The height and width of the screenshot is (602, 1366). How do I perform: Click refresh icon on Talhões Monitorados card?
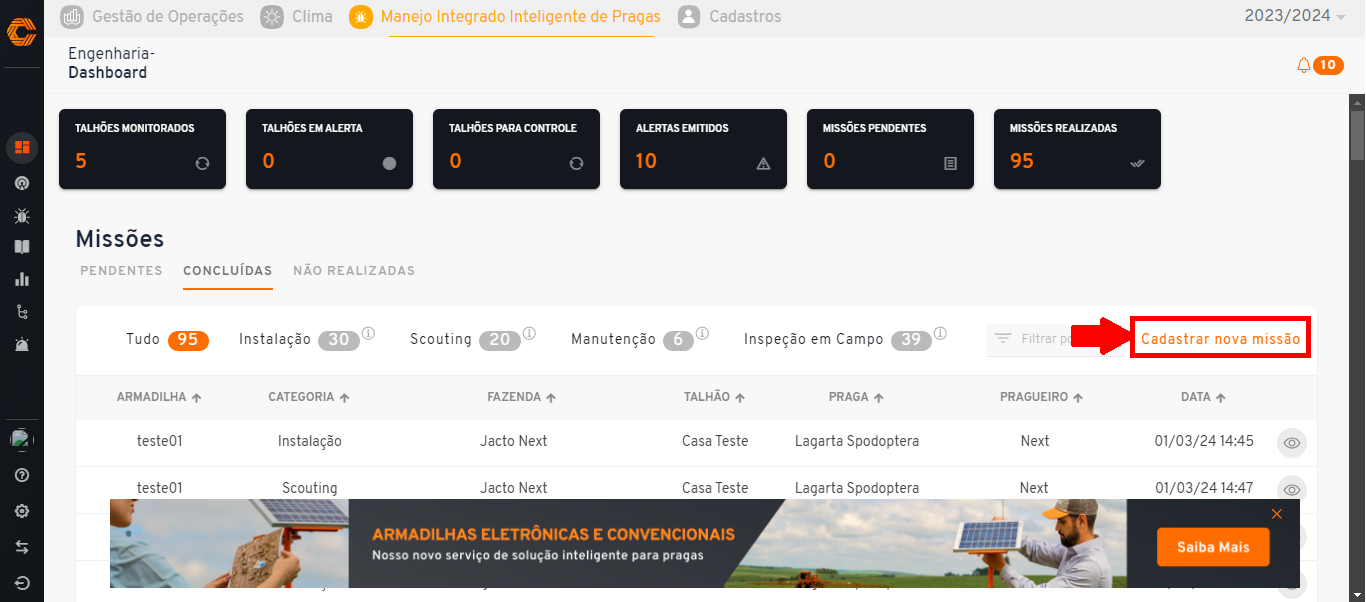202,164
